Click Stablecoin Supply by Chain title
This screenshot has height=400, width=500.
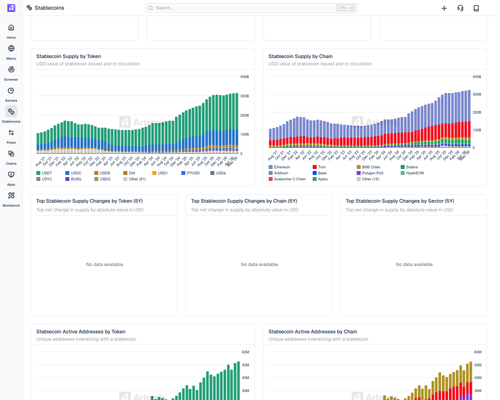[301, 56]
